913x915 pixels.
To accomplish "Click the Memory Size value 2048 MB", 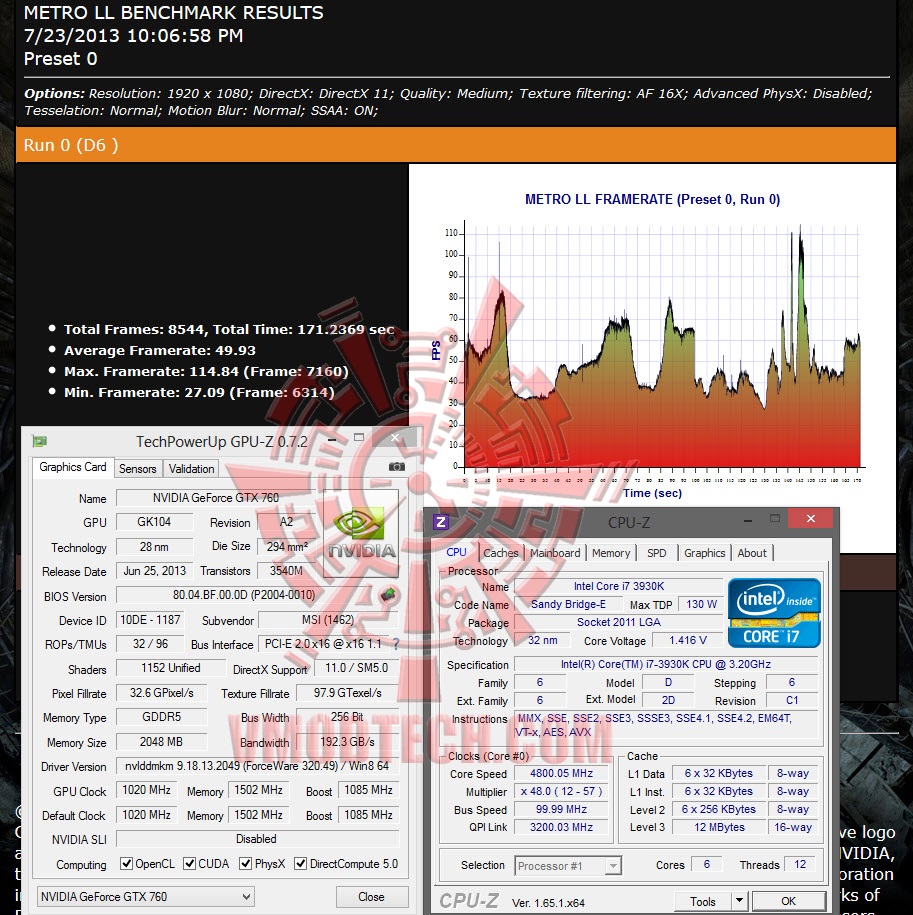I will coord(161,742).
